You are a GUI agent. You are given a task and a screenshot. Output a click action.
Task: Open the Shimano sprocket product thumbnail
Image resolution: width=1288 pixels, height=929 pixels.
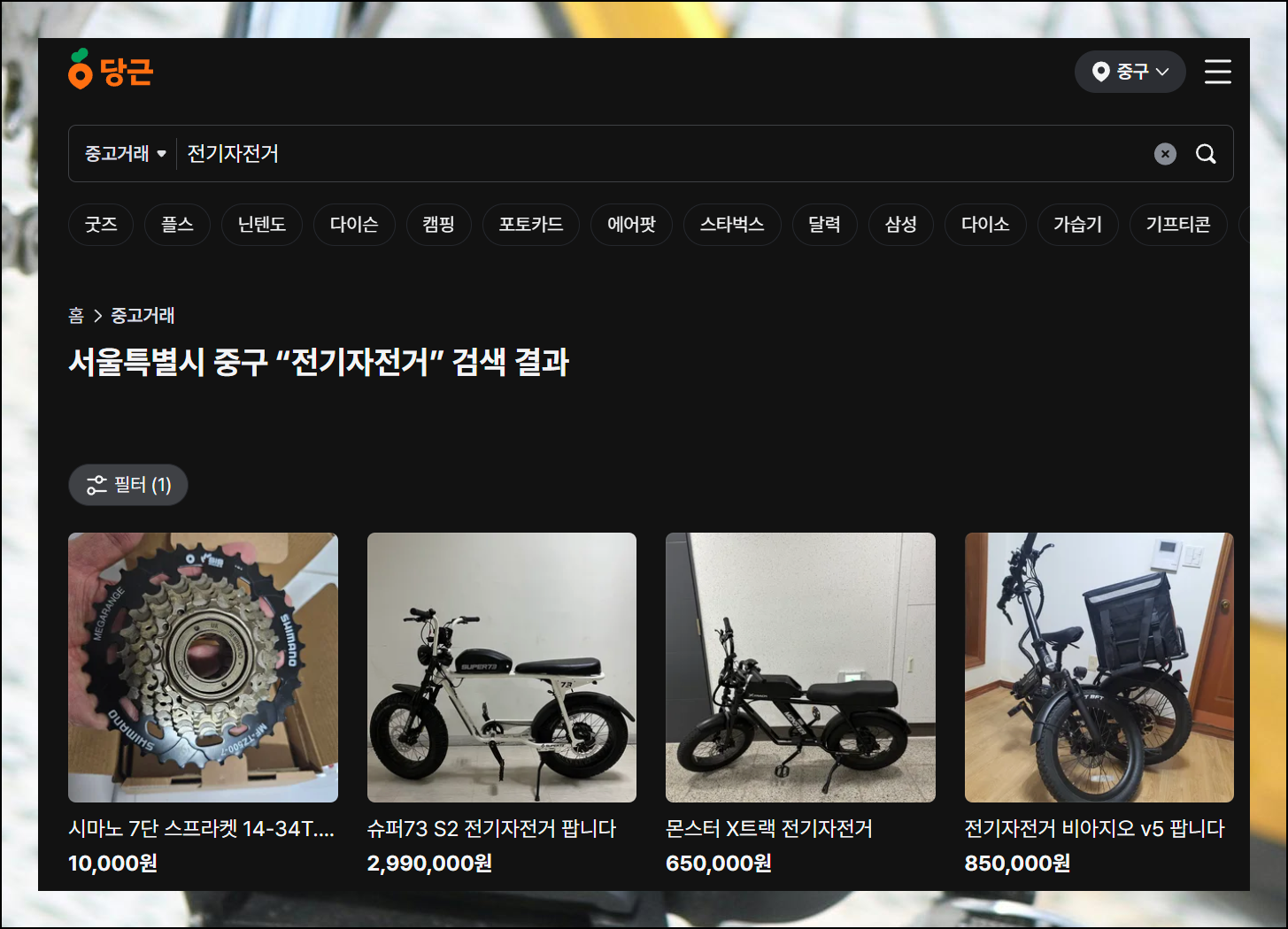203,667
